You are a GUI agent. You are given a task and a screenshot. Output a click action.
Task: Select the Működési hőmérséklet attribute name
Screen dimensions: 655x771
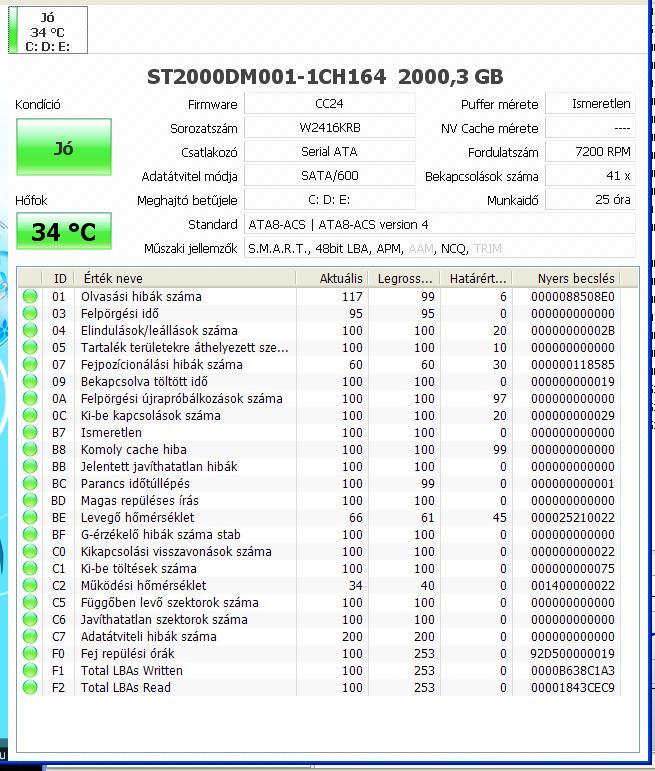(x=143, y=585)
